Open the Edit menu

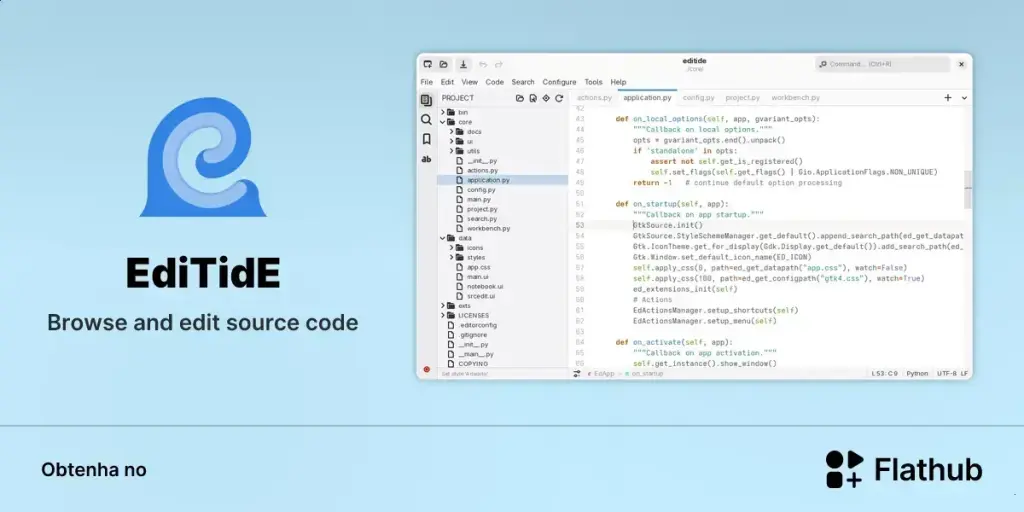[447, 82]
